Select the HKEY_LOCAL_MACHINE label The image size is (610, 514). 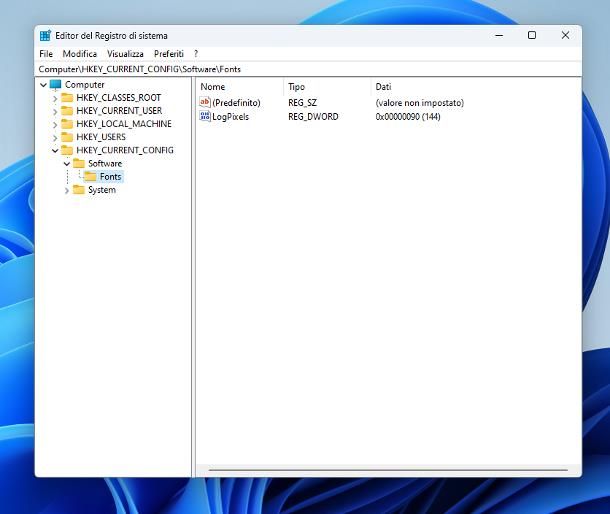coord(124,124)
